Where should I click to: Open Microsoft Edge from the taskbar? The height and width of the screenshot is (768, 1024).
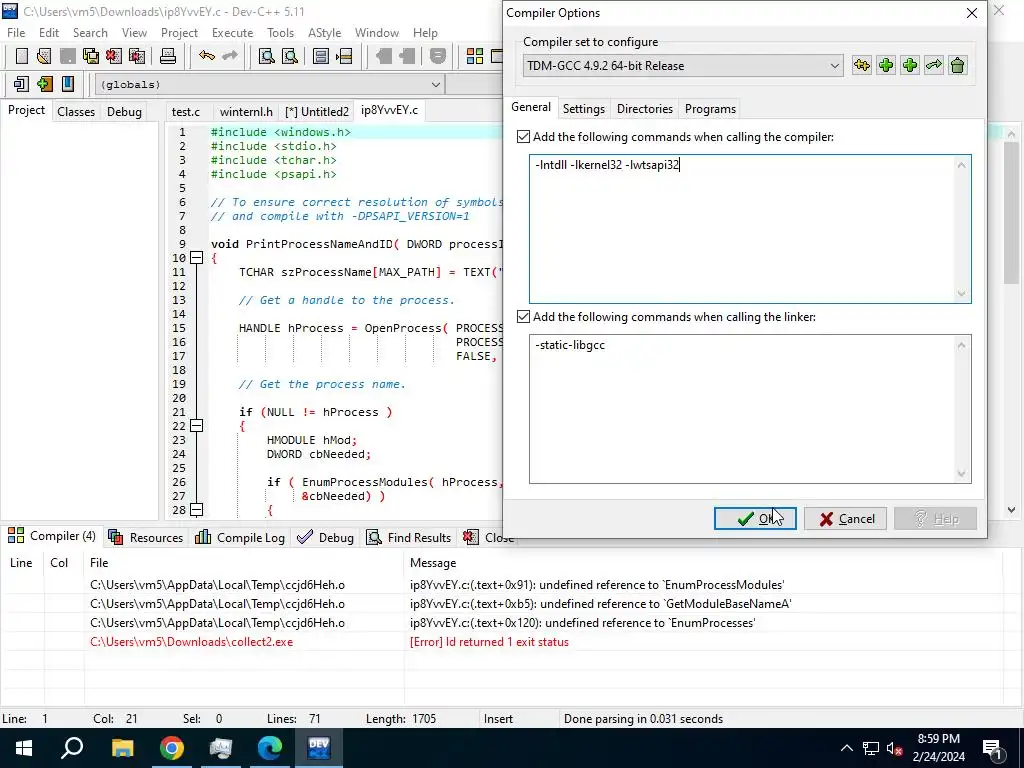point(269,748)
